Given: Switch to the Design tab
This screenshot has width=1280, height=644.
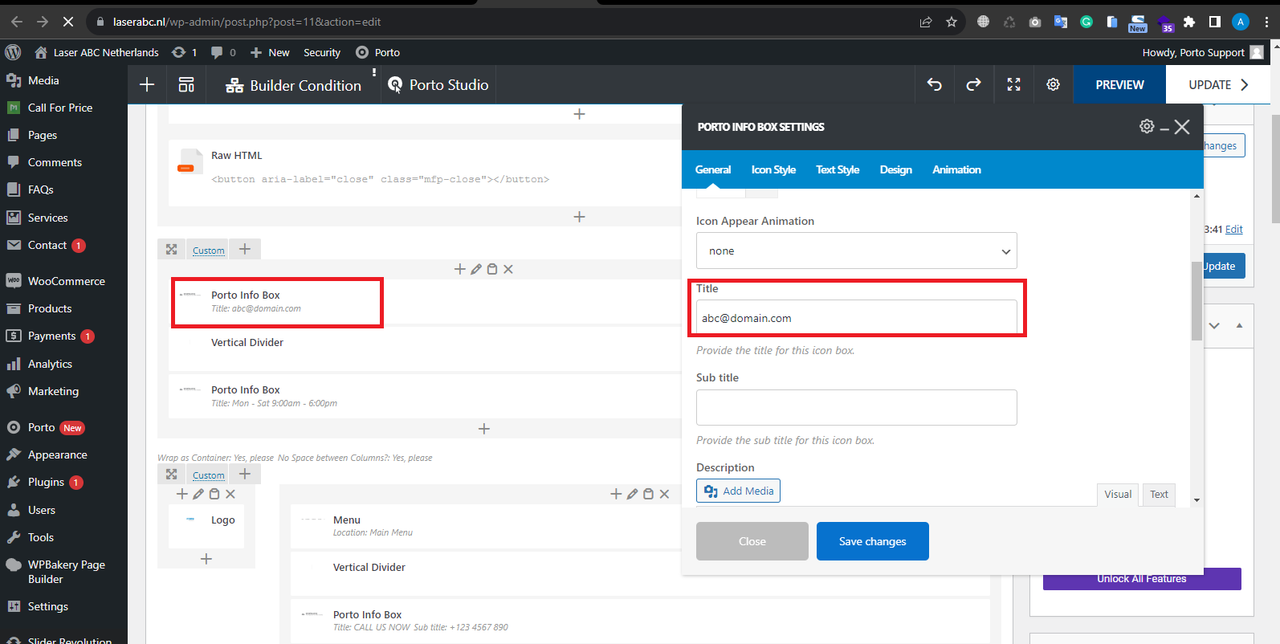Looking at the screenshot, I should 896,170.
